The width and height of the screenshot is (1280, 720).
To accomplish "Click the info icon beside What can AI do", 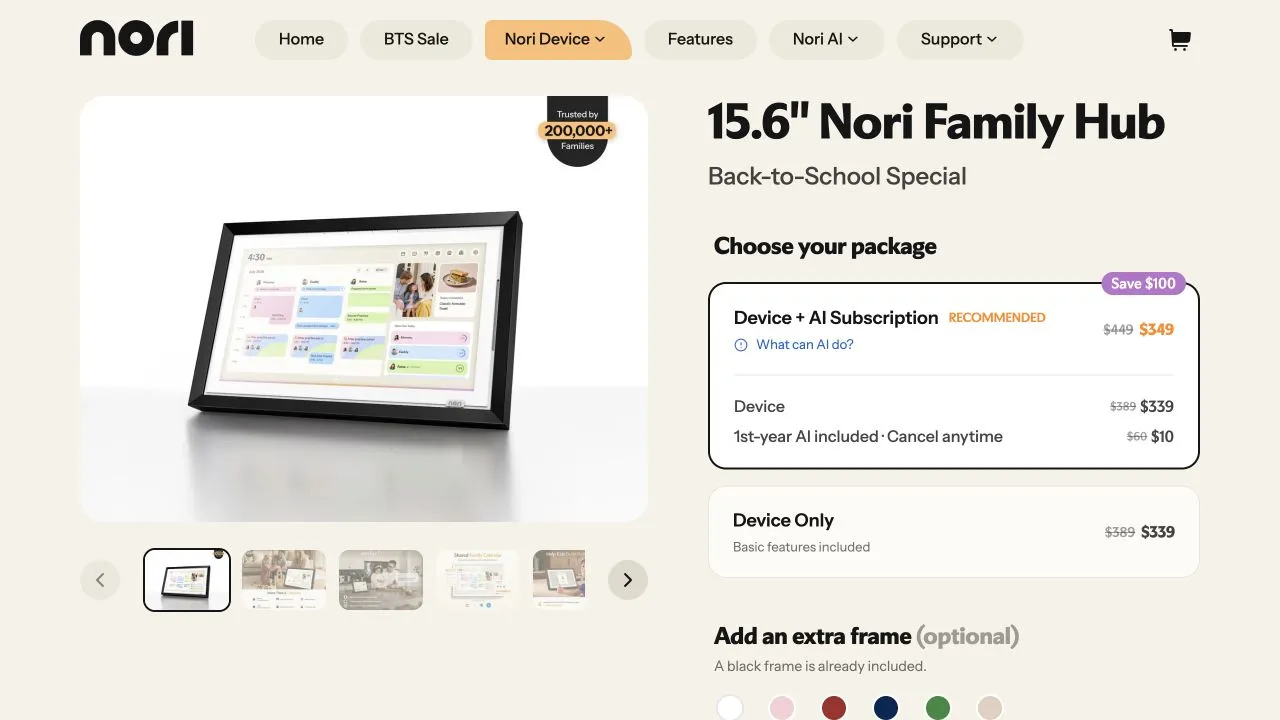I will click(x=741, y=345).
